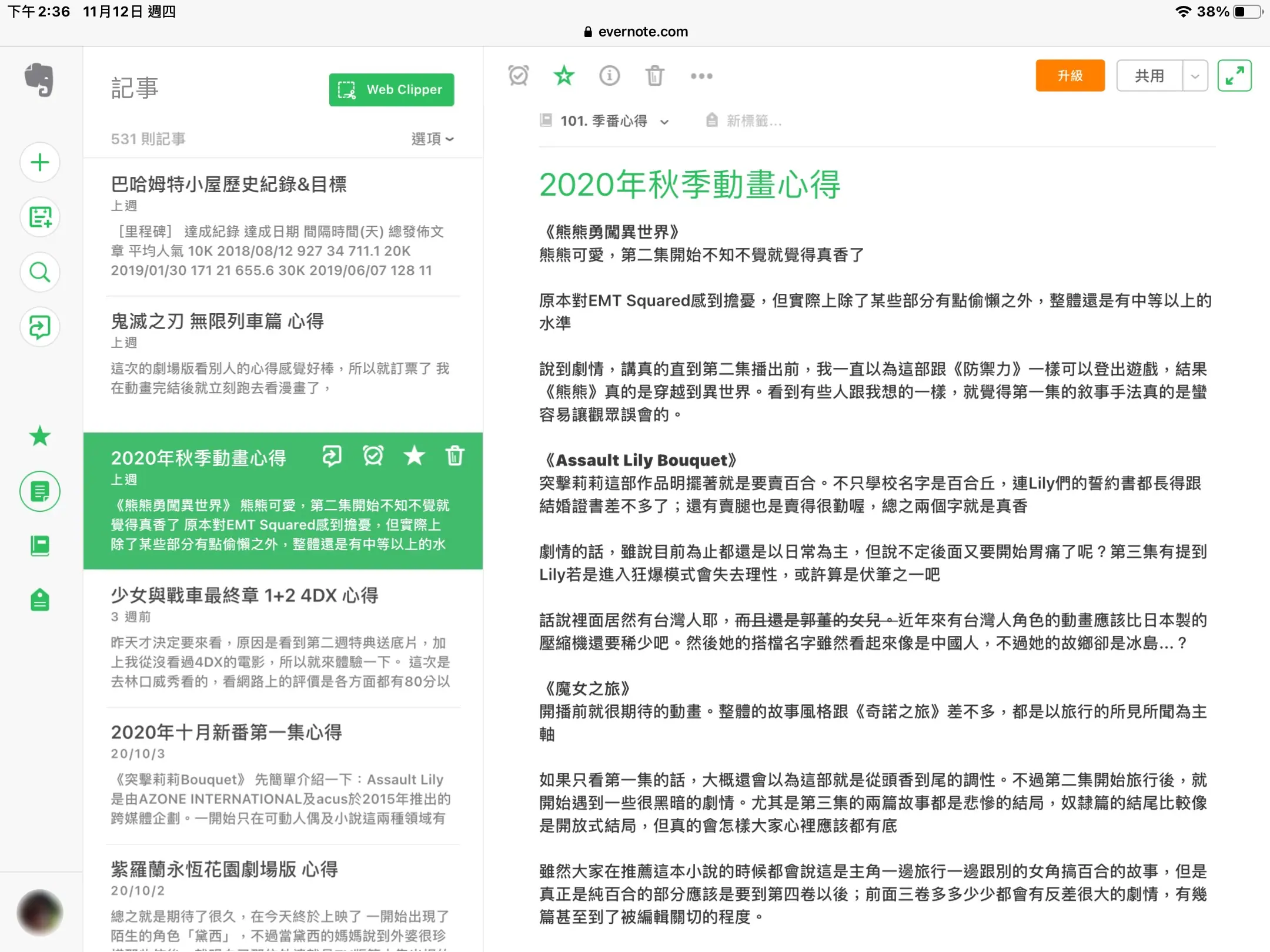
Task: Open Work Chat icon in sidebar
Action: tap(40, 327)
